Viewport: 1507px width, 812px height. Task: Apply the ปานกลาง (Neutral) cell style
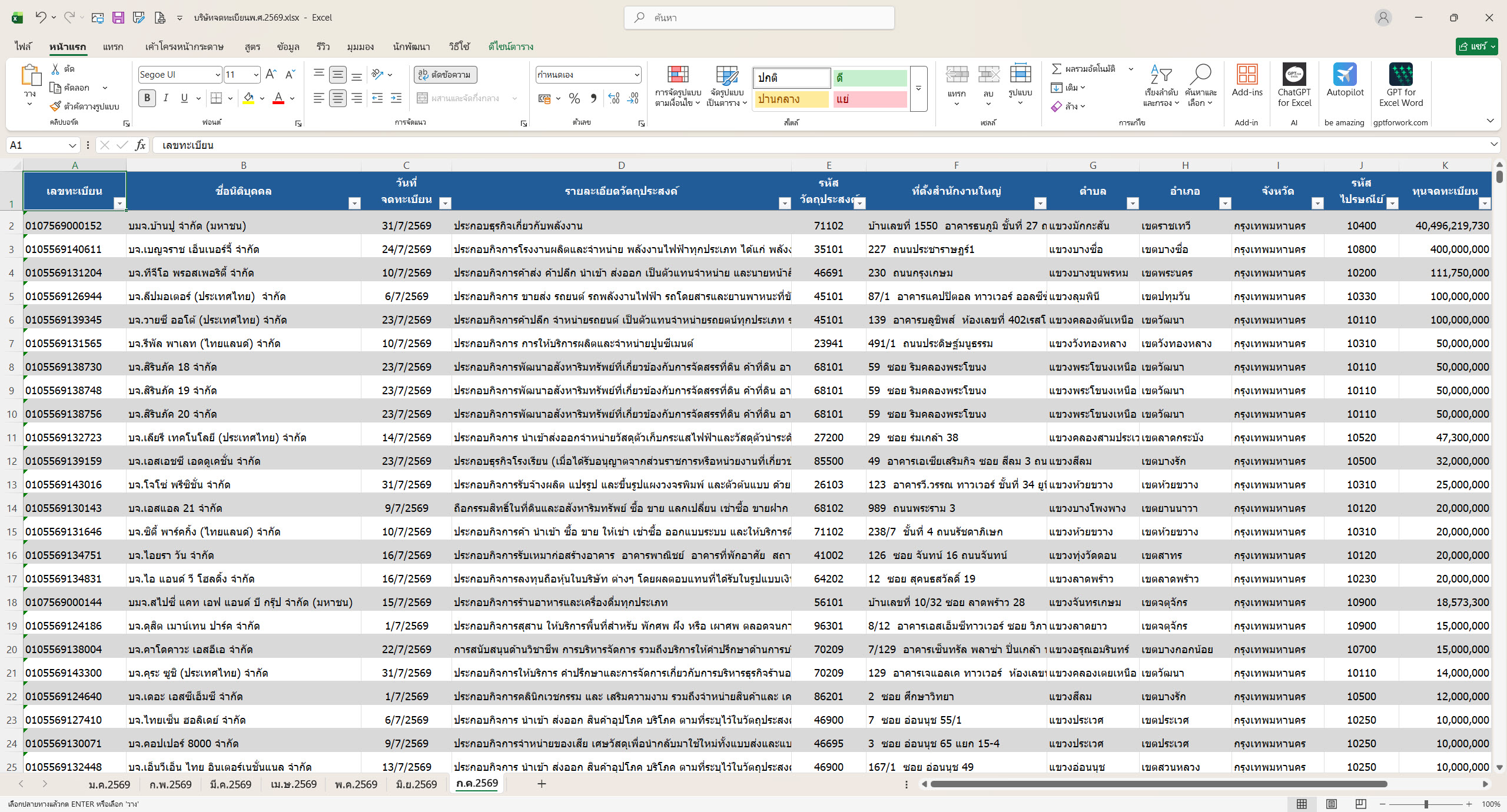(x=791, y=99)
